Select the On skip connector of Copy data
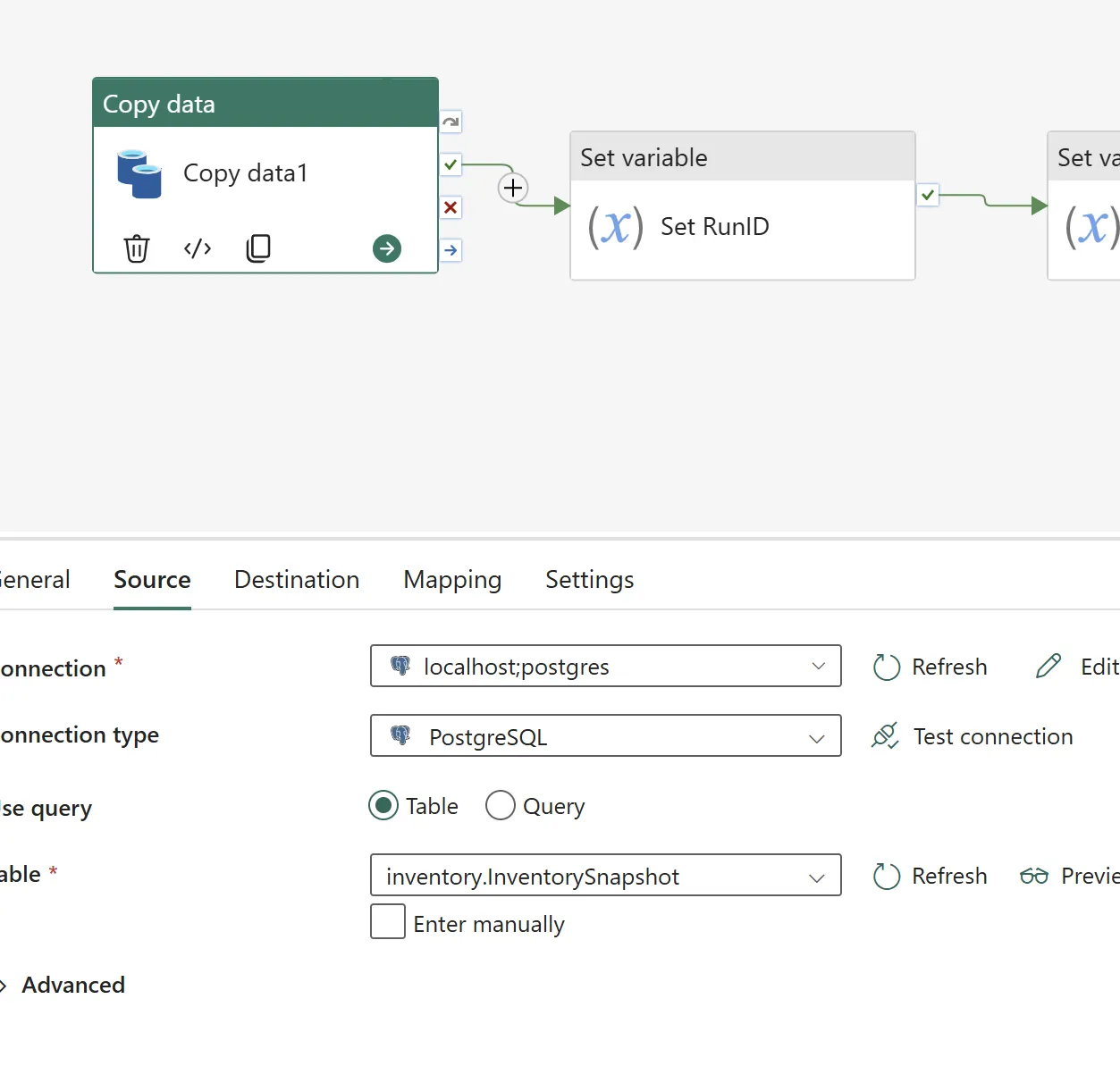 click(x=451, y=122)
